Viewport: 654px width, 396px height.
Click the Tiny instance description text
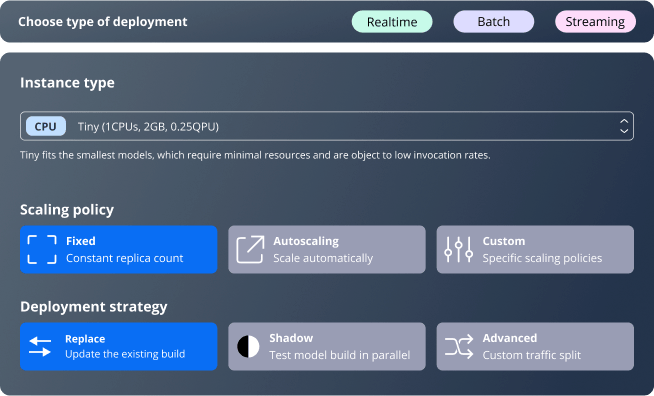[255, 155]
